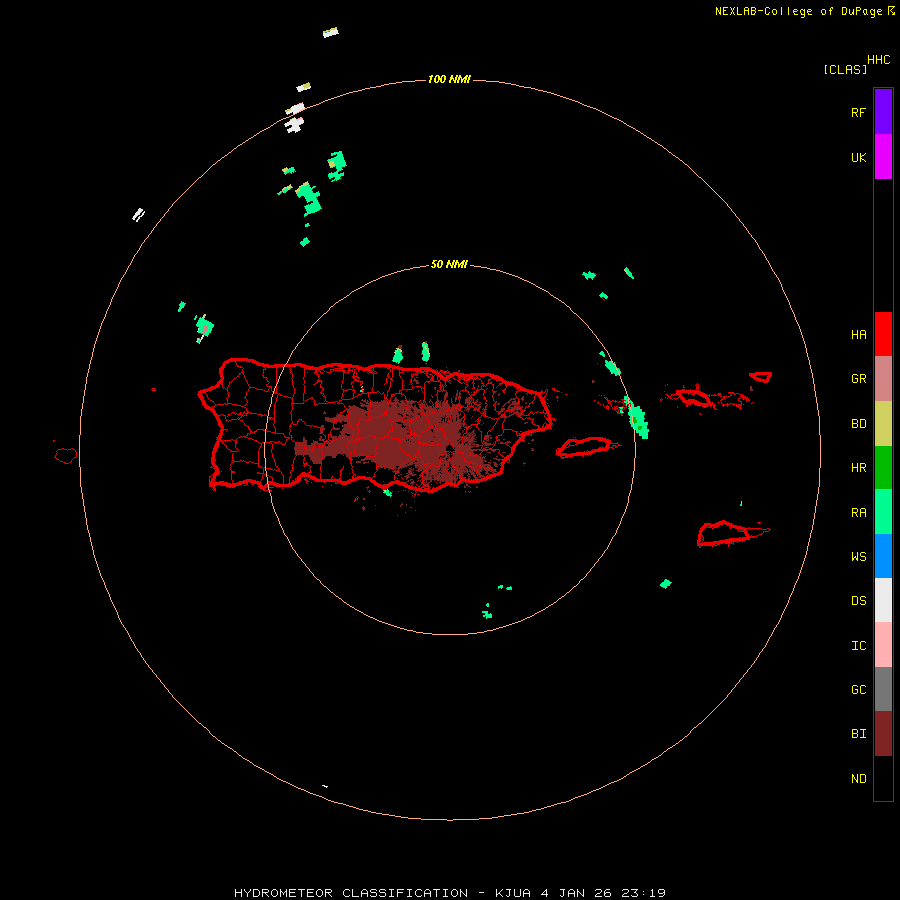Click the 50 NMI range ring label
900x900 pixels.
(x=449, y=264)
